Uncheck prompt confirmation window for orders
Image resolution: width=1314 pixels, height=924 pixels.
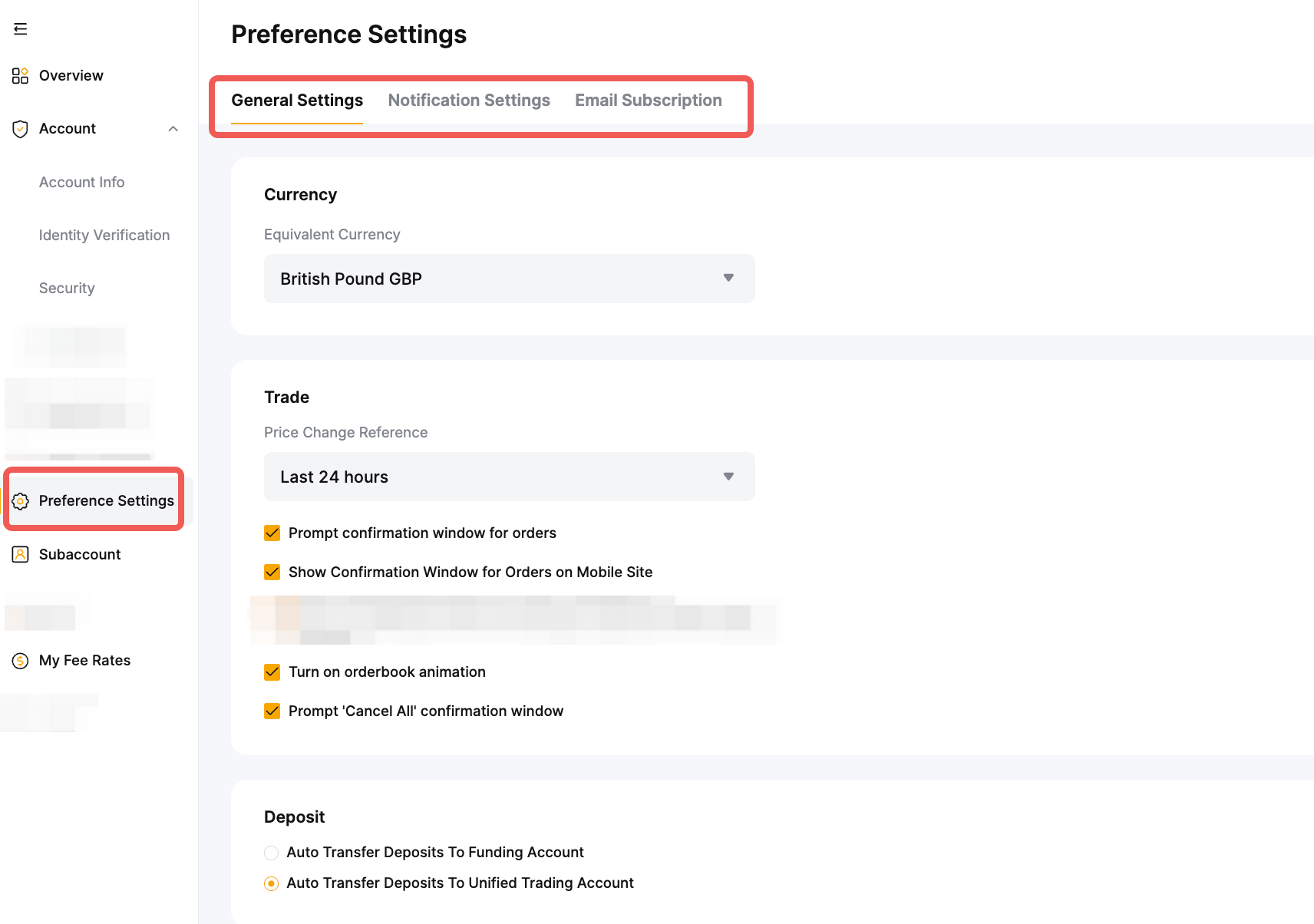(x=272, y=533)
